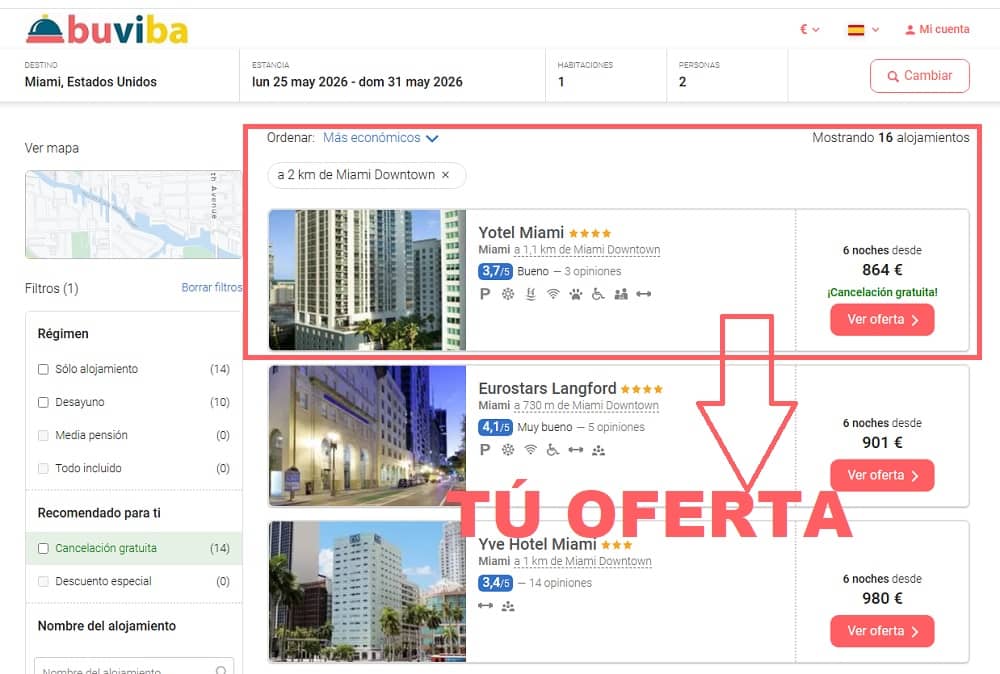Click the 3,7/5 rating badge

[495, 272]
